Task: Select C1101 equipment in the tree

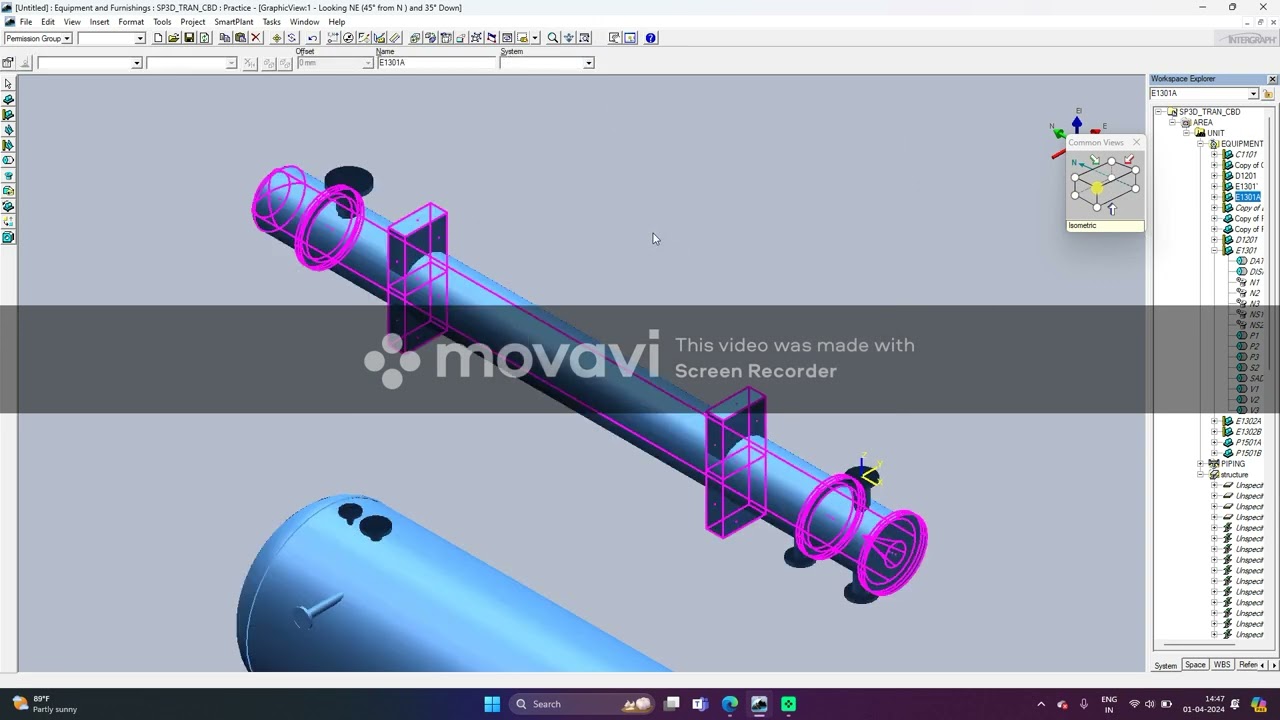Action: coord(1246,155)
